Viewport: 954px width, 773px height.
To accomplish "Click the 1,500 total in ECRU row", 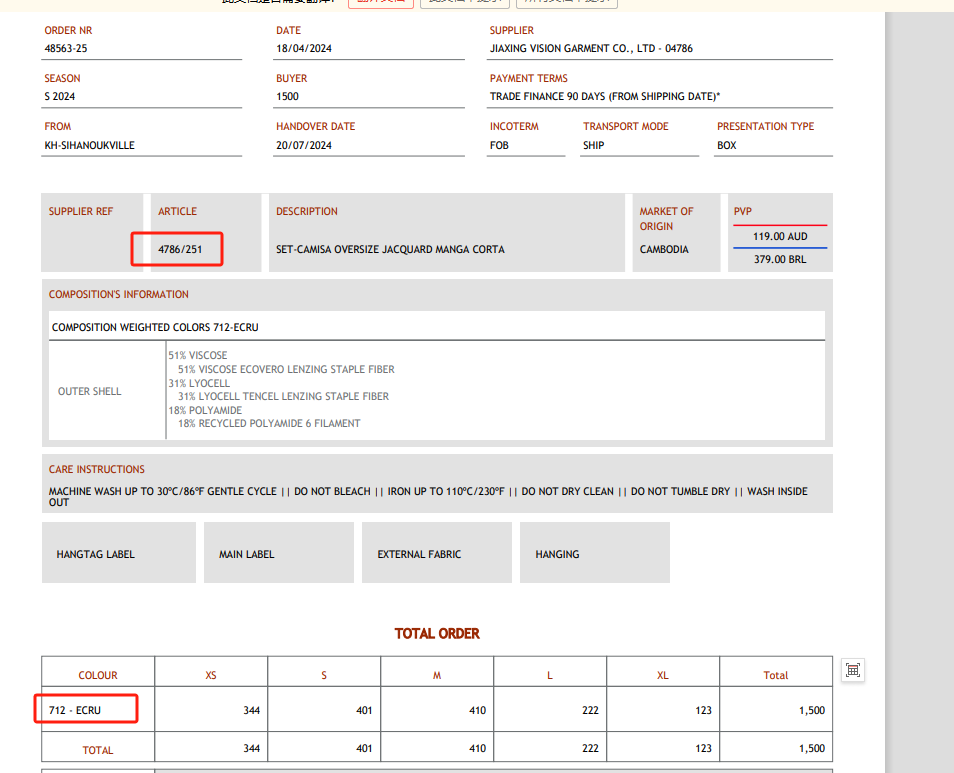I will tap(811, 711).
